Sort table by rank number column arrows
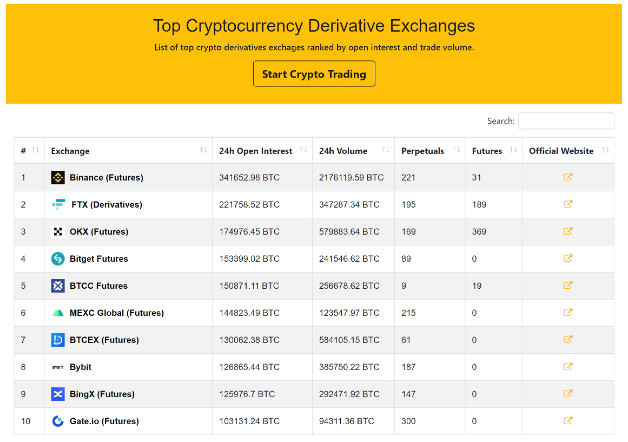The width and height of the screenshot is (628, 442). pyautogui.click(x=35, y=150)
